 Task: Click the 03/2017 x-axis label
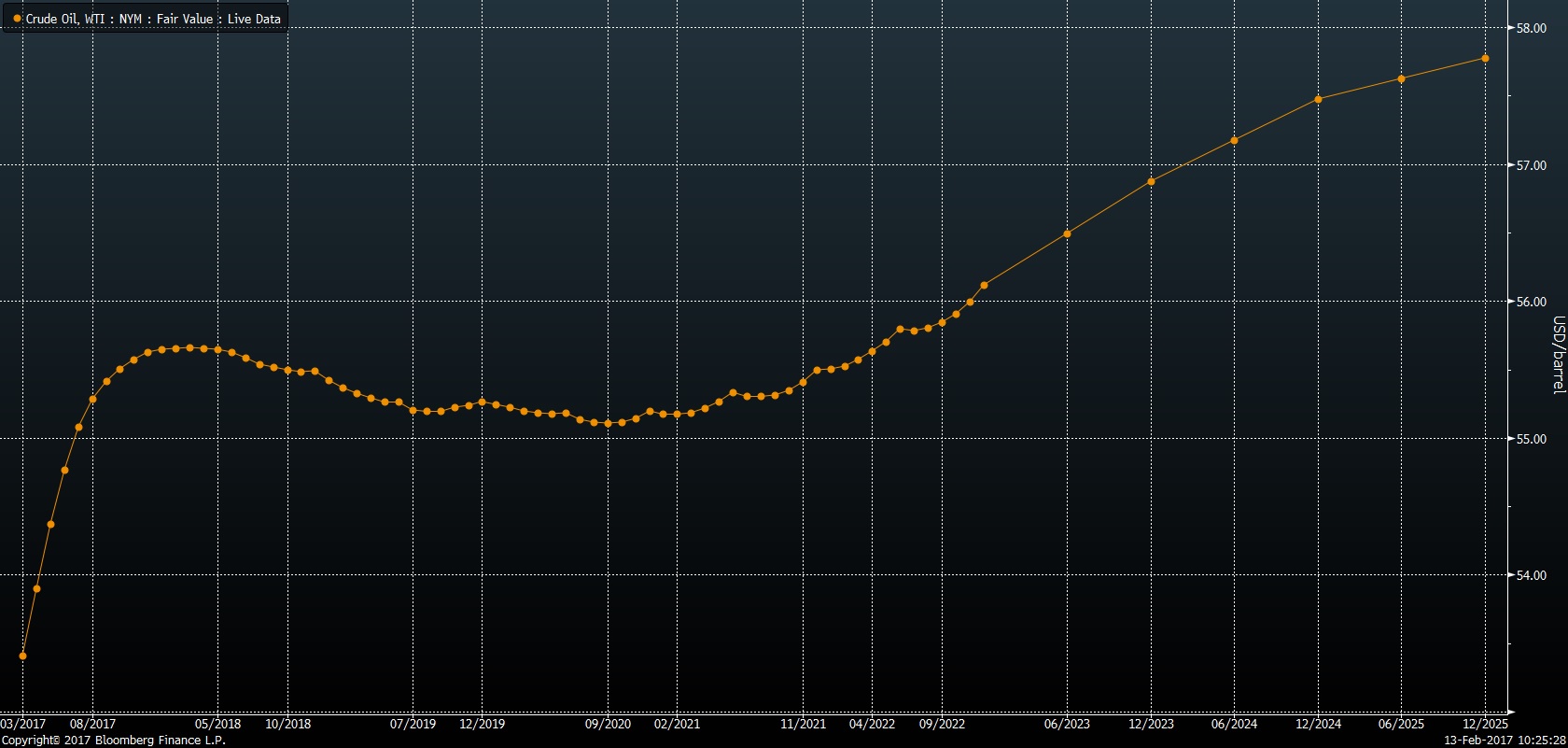[22, 724]
